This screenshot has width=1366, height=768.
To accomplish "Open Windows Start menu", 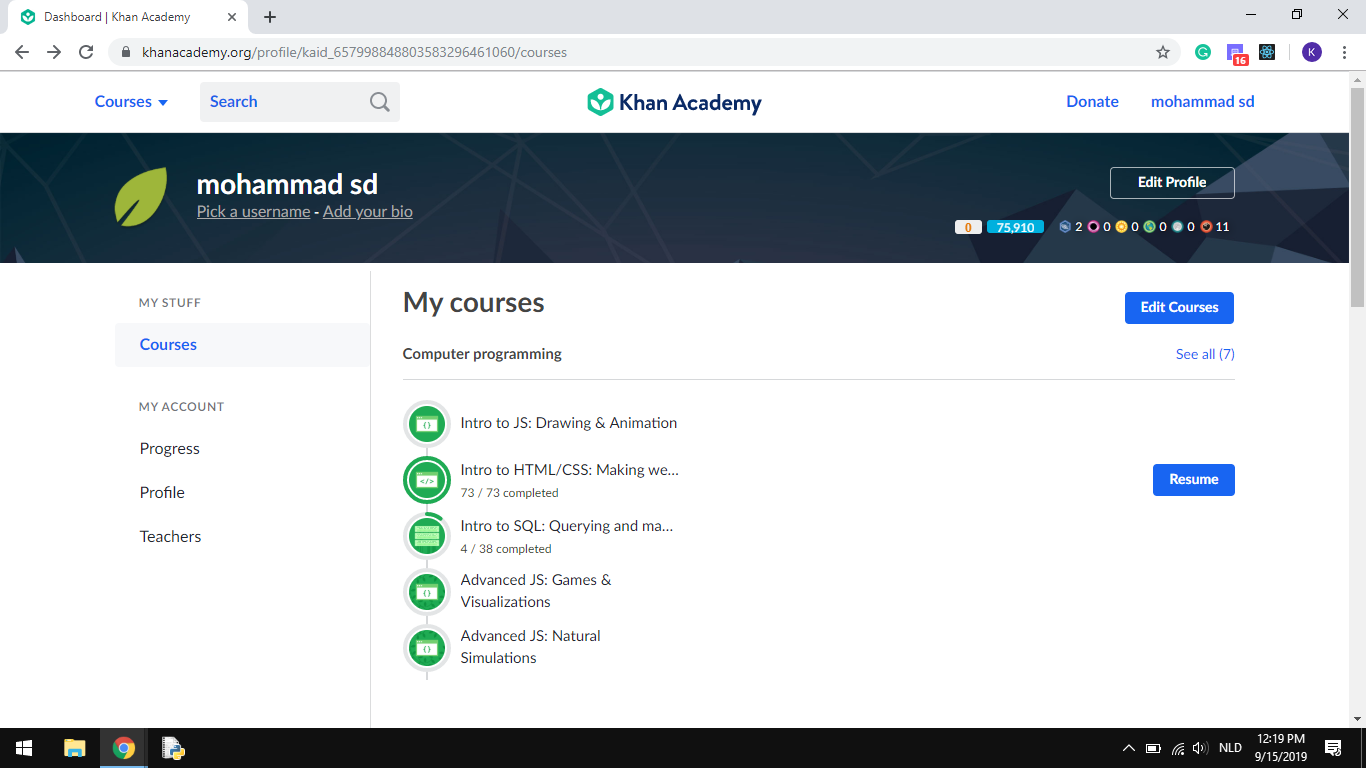I will (24, 748).
